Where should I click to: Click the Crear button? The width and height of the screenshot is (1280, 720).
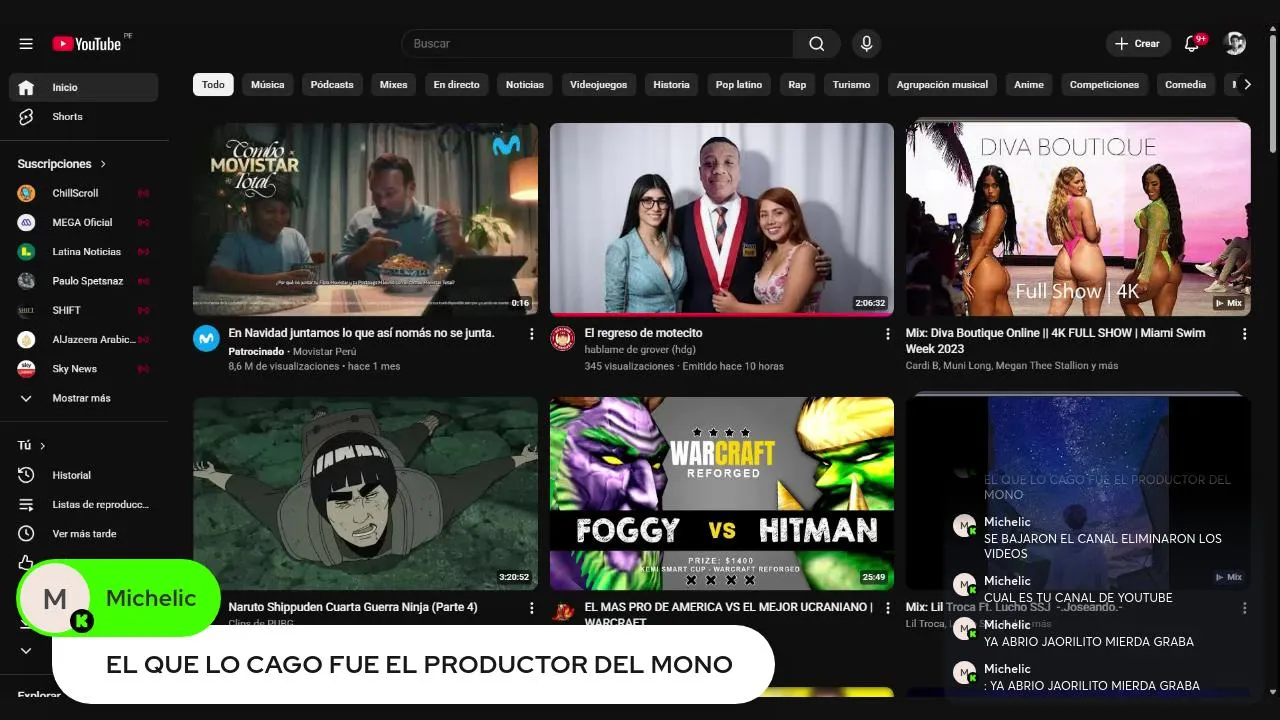click(x=1138, y=44)
